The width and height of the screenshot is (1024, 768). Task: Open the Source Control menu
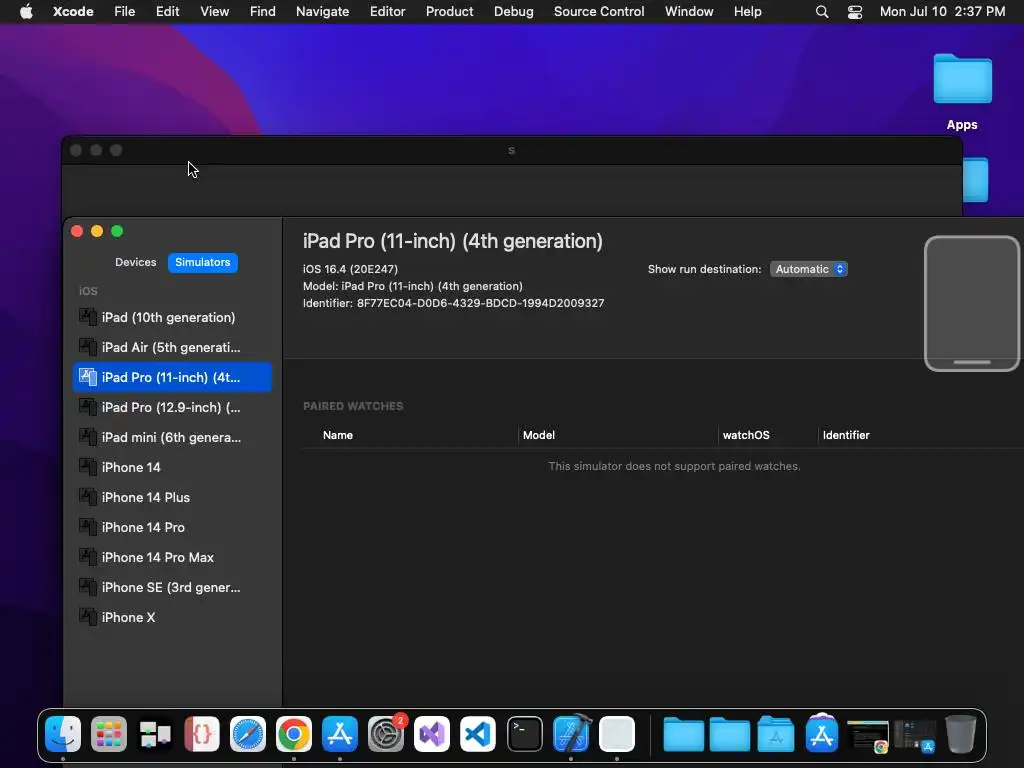(600, 12)
